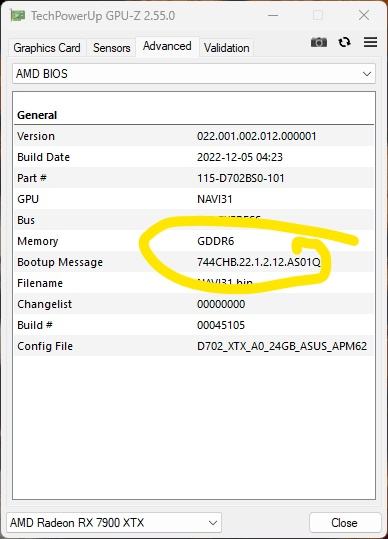The height and width of the screenshot is (539, 388).
Task: Close the window with the X button
Action: tap(364, 15)
